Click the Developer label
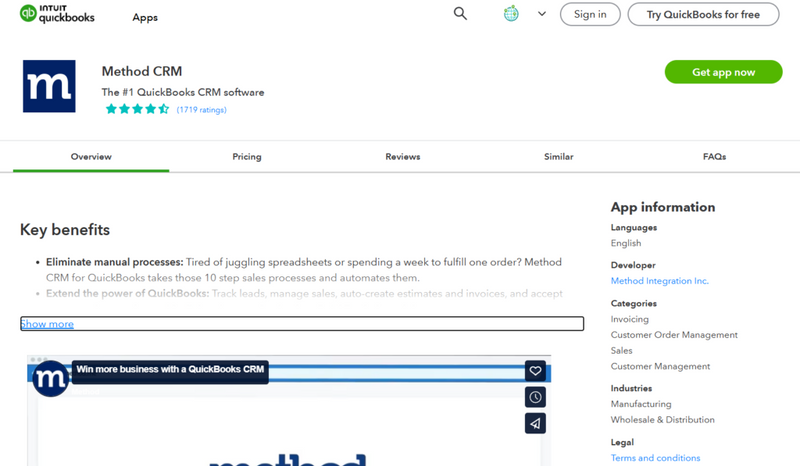Image resolution: width=800 pixels, height=466 pixels. 633,265
